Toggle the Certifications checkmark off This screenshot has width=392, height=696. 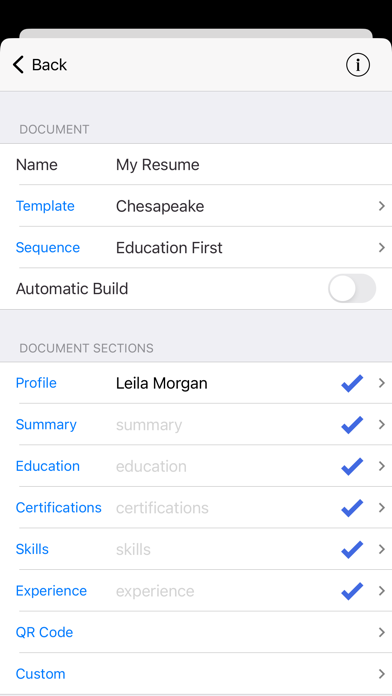[x=352, y=508]
